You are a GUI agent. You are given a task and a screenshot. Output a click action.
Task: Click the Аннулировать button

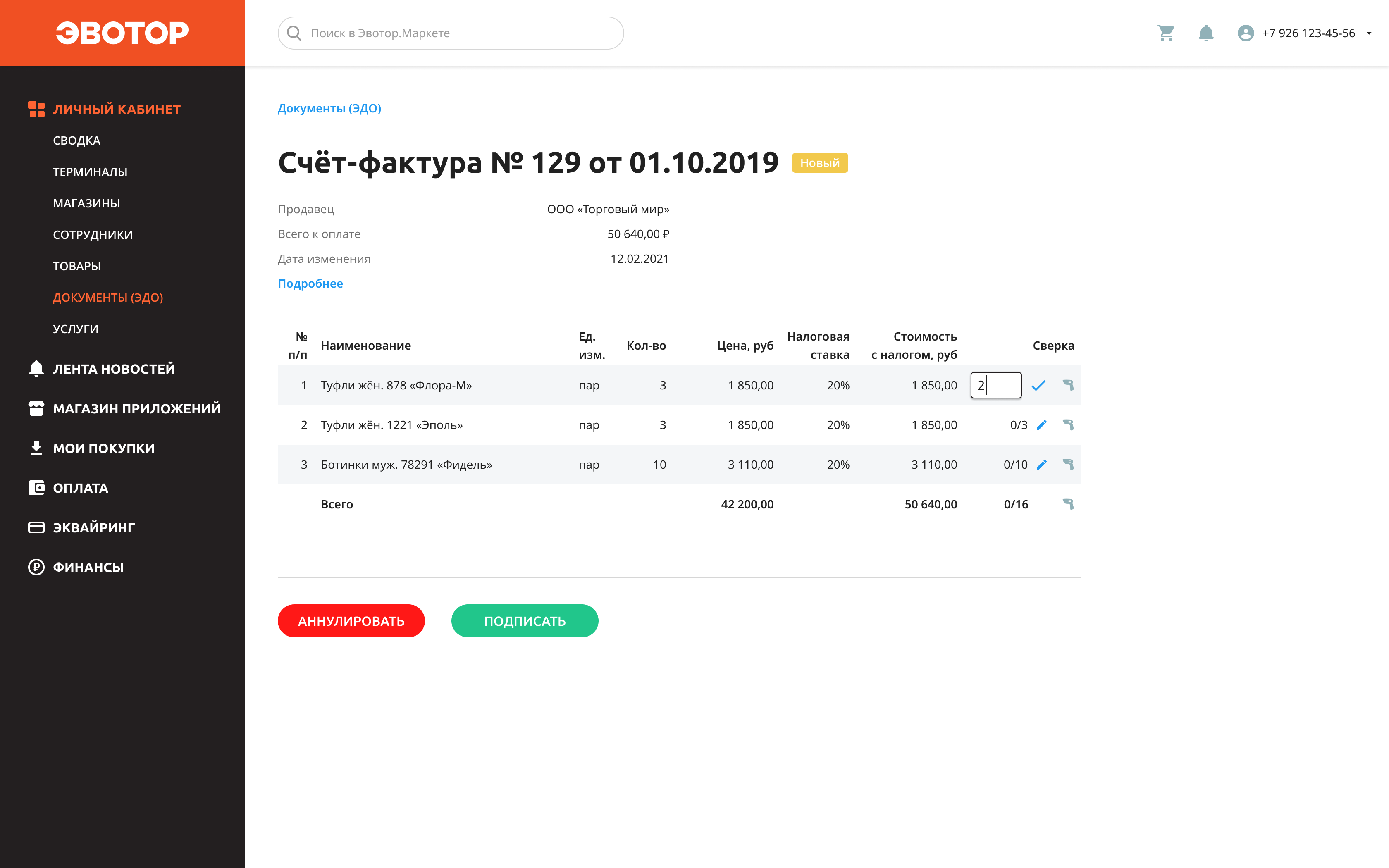[351, 620]
